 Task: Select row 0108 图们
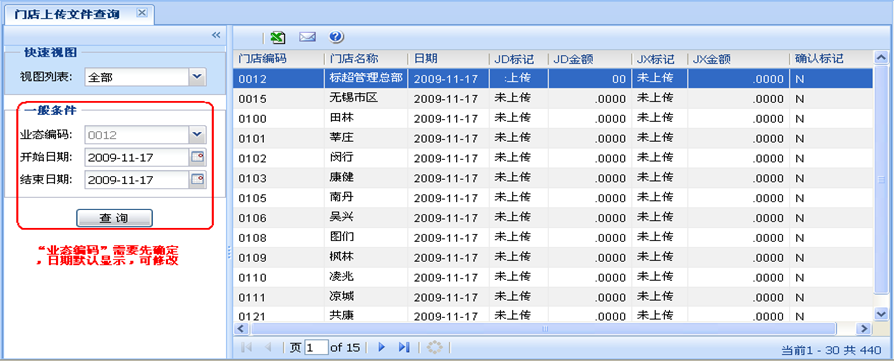[x=553, y=238]
